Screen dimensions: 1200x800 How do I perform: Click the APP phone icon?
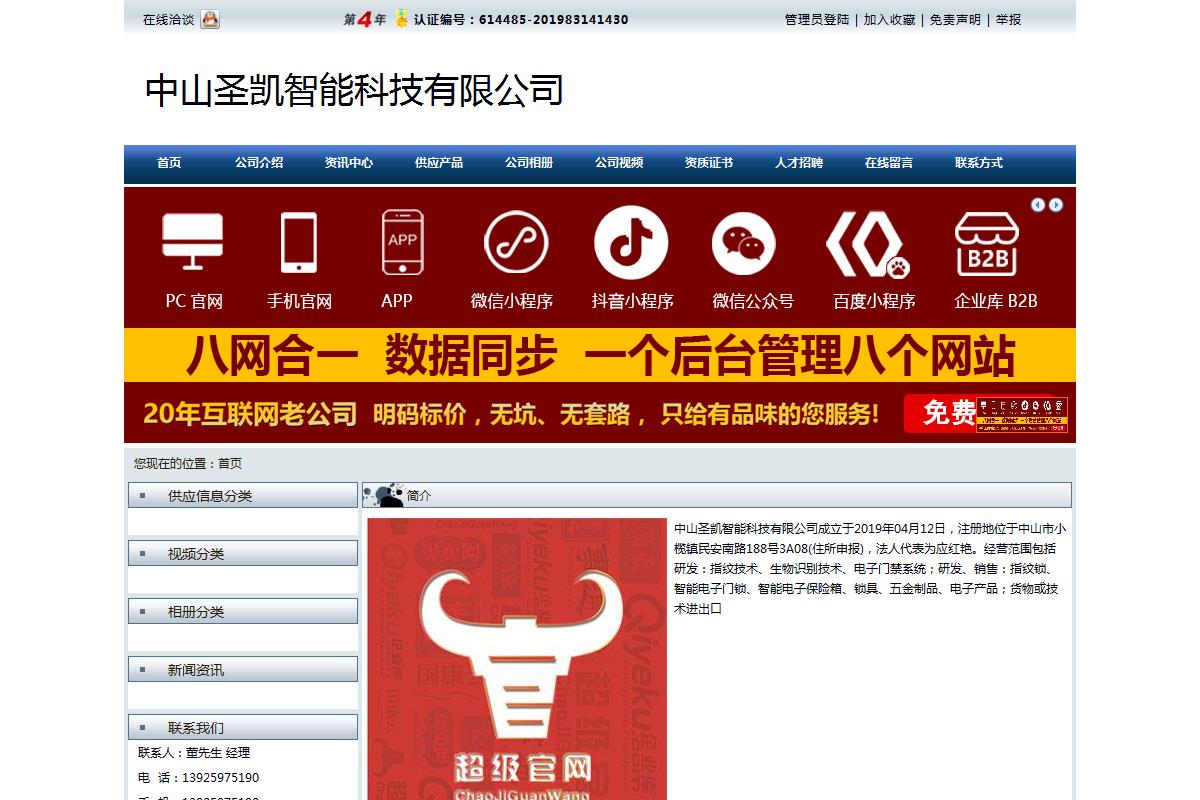click(x=402, y=241)
